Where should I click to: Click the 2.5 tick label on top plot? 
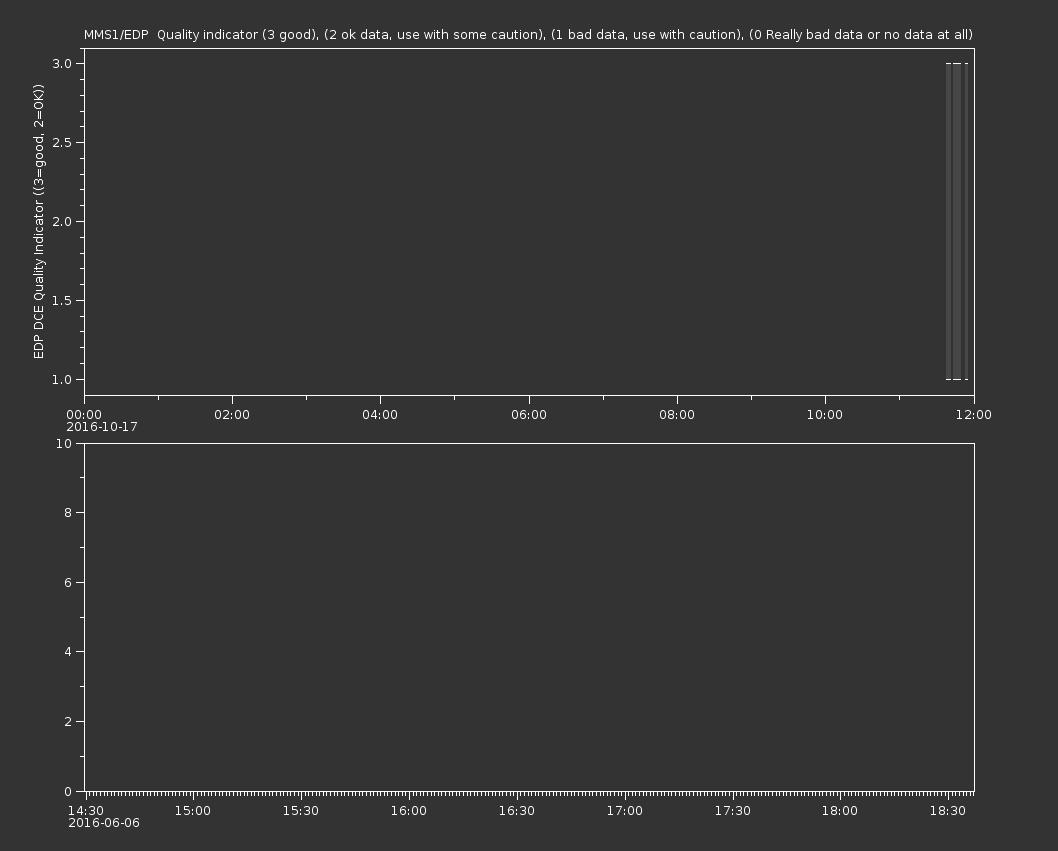point(62,142)
